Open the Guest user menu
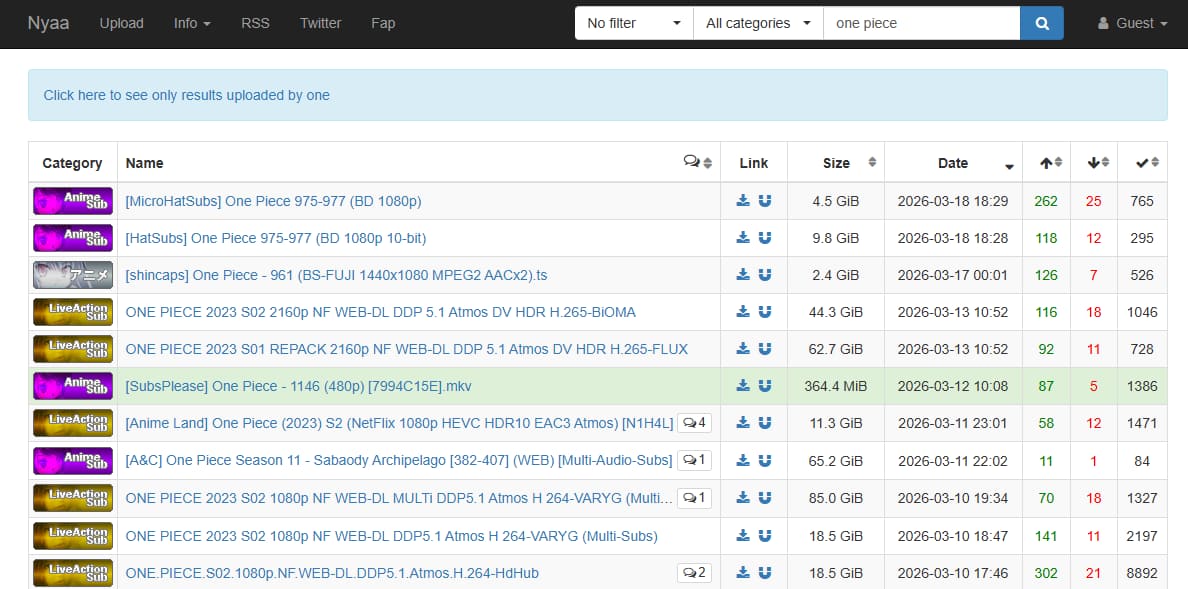Screen dimensions: 1188x589 click(1132, 23)
